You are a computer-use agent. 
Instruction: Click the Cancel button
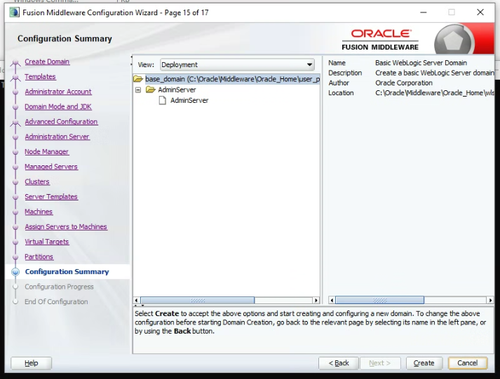tap(468, 363)
